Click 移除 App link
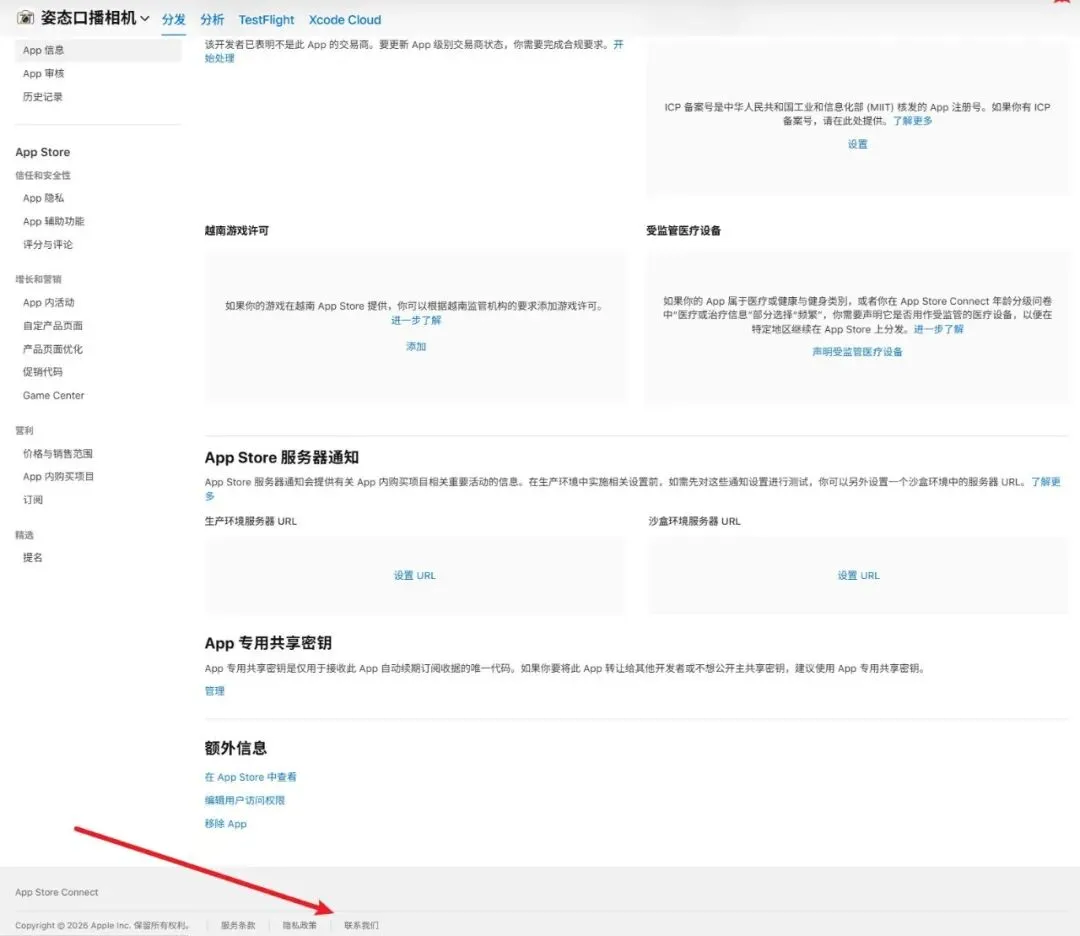This screenshot has height=936, width=1080. point(225,824)
